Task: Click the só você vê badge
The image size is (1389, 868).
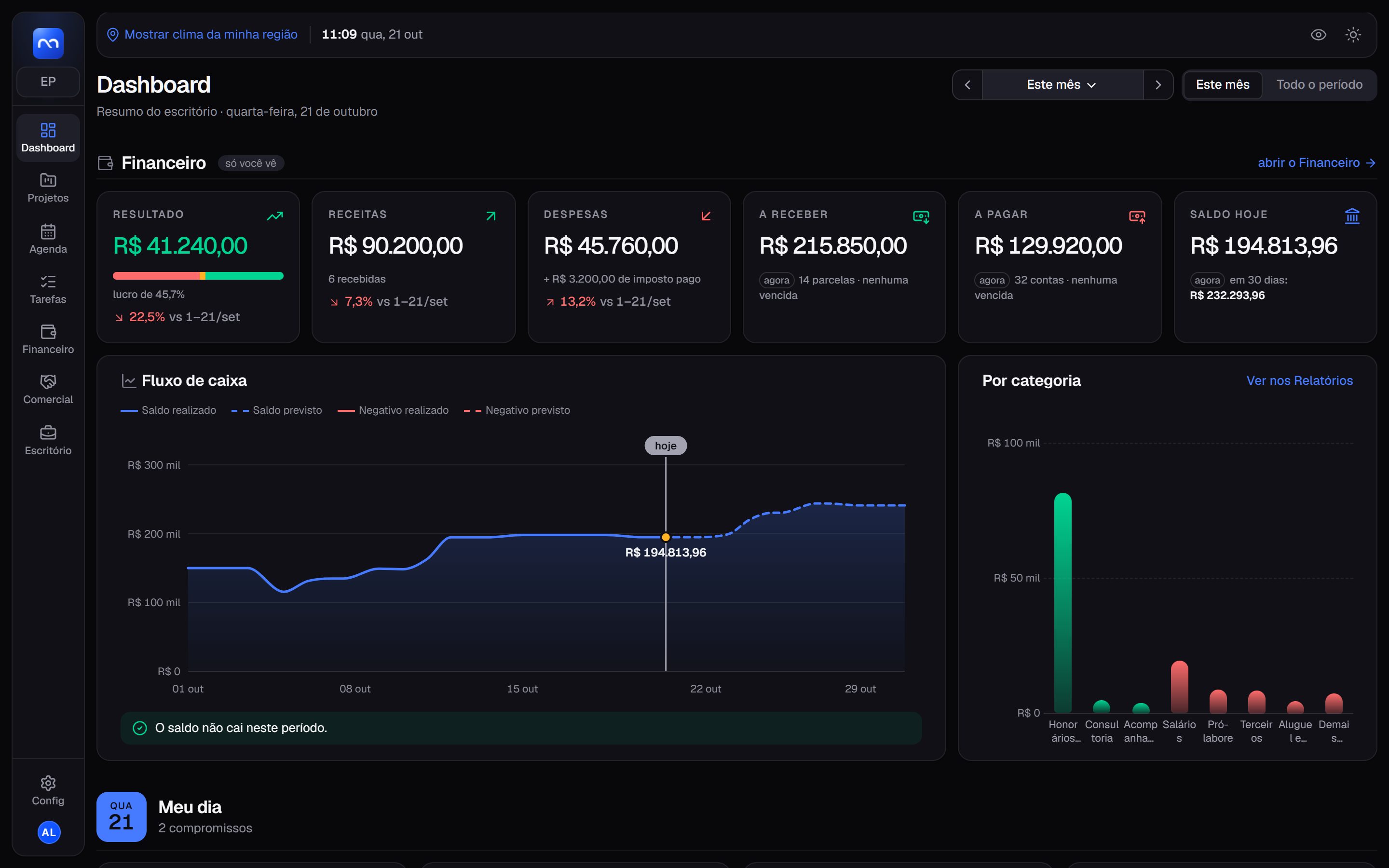Action: (x=251, y=163)
